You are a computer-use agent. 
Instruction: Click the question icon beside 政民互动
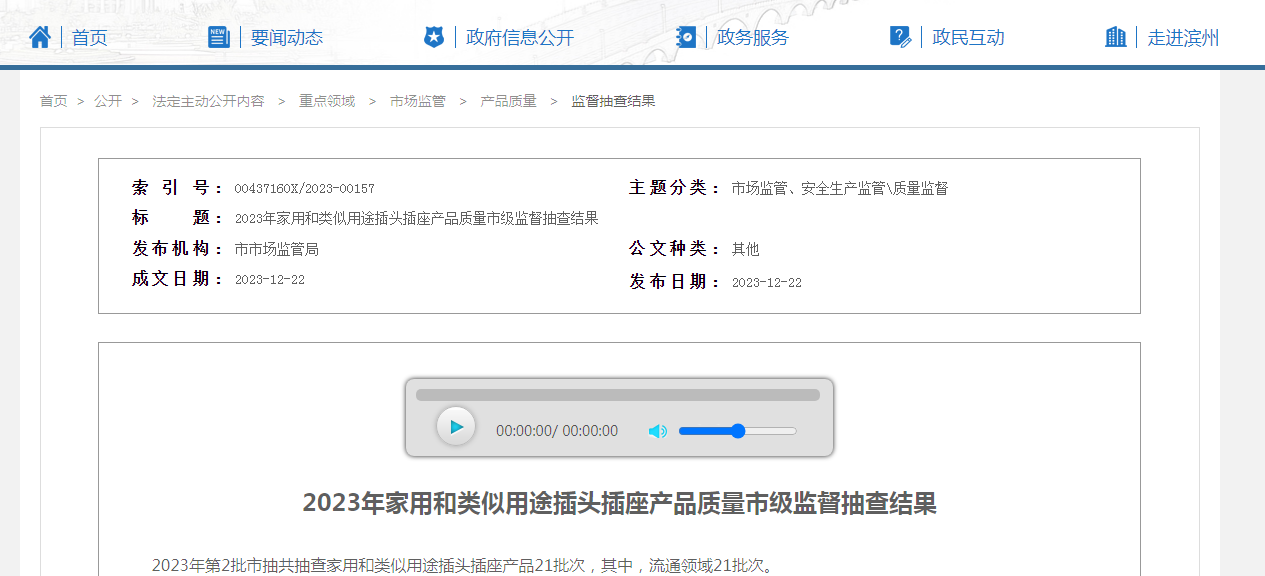pyautogui.click(x=900, y=37)
